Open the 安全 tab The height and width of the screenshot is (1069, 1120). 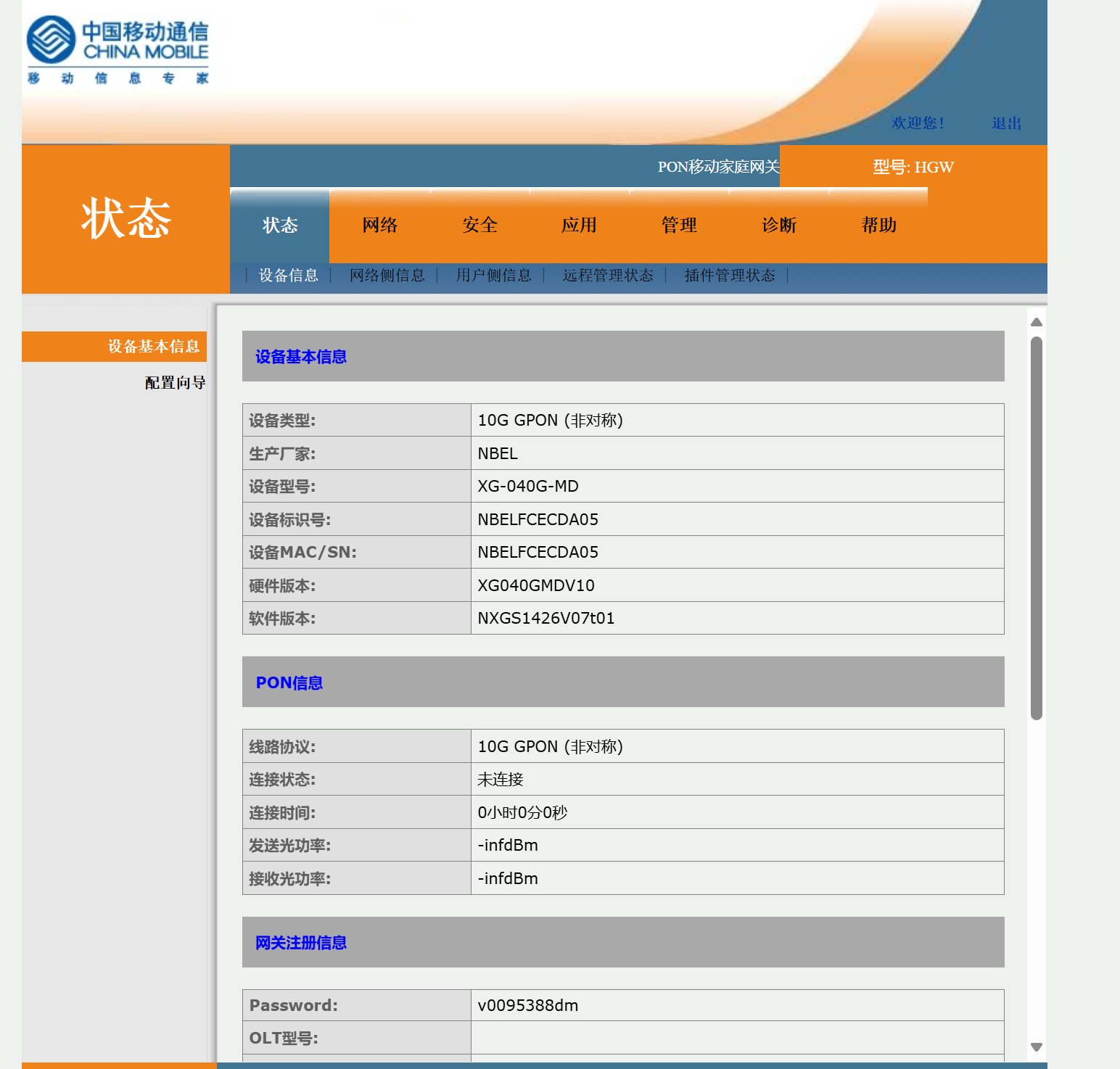(x=480, y=225)
